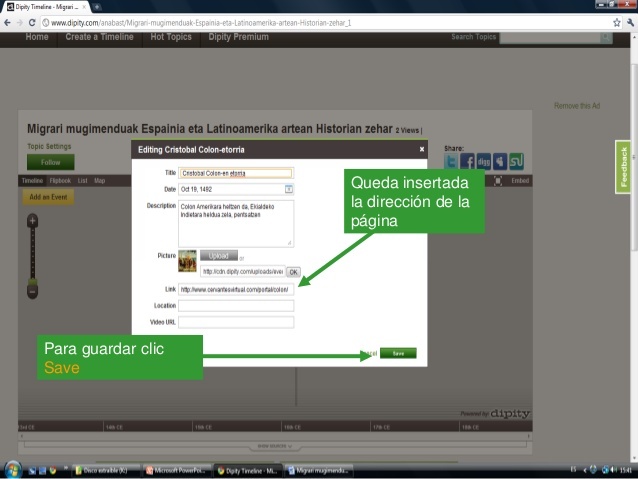Click the Powered by Dipity logo
This screenshot has width=638, height=479.
(495, 413)
